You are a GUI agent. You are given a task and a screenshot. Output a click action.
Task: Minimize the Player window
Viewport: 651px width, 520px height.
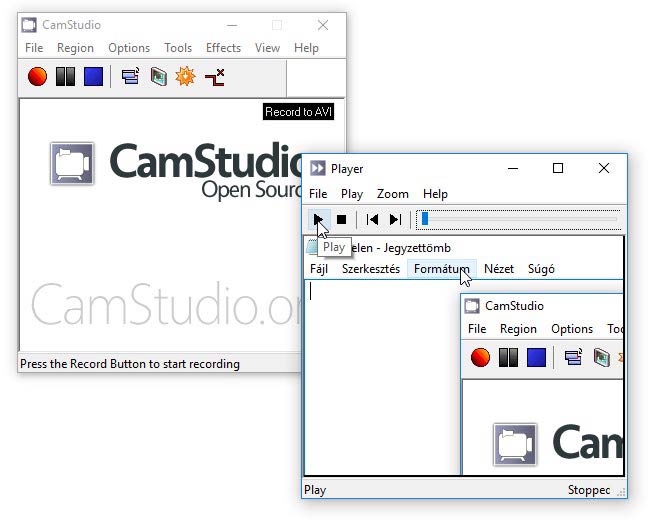[x=513, y=168]
